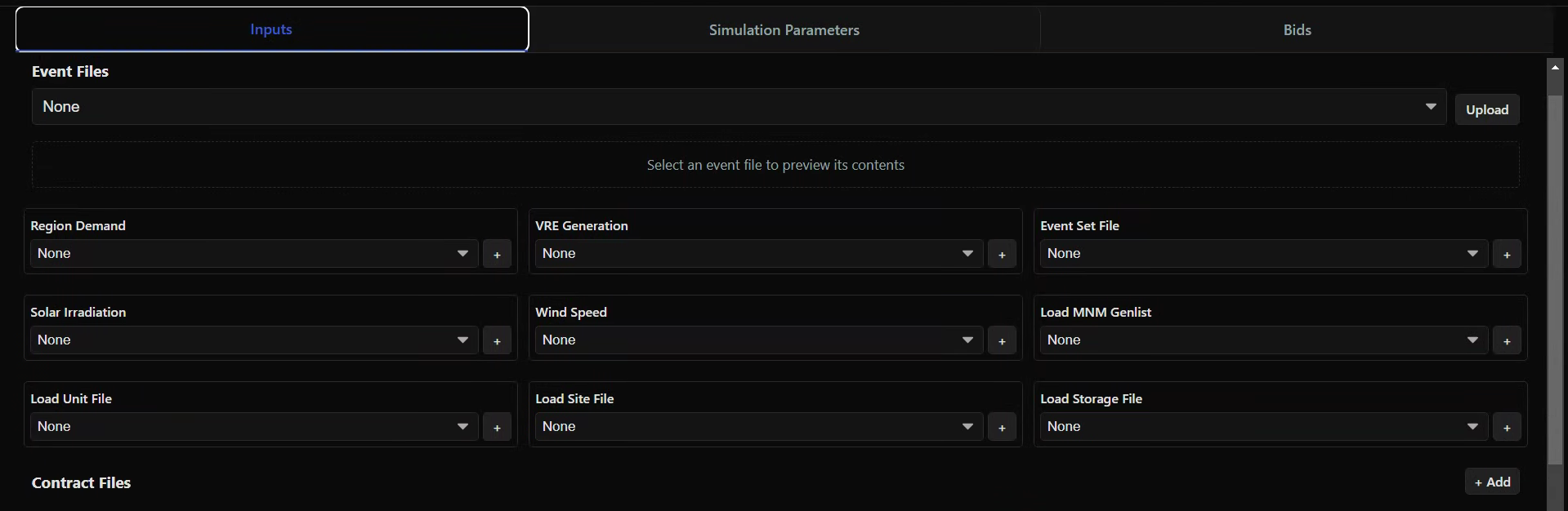Click the Add button for Contract Files

click(x=1492, y=482)
